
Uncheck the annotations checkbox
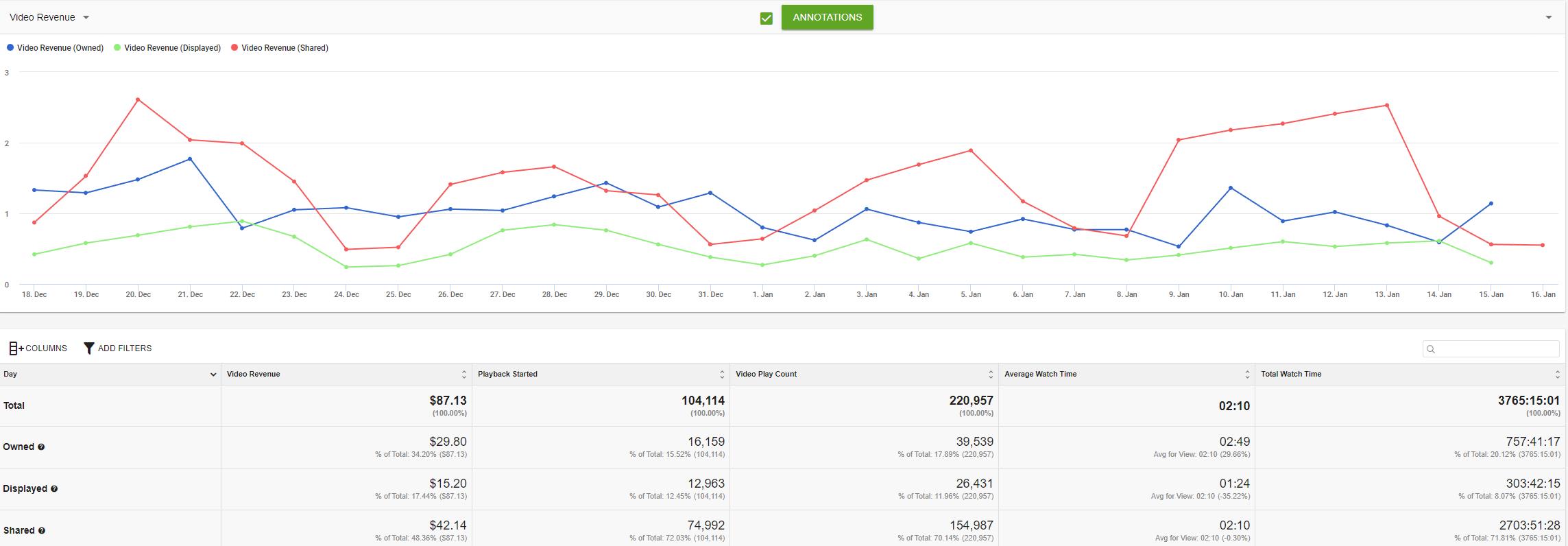click(x=767, y=19)
